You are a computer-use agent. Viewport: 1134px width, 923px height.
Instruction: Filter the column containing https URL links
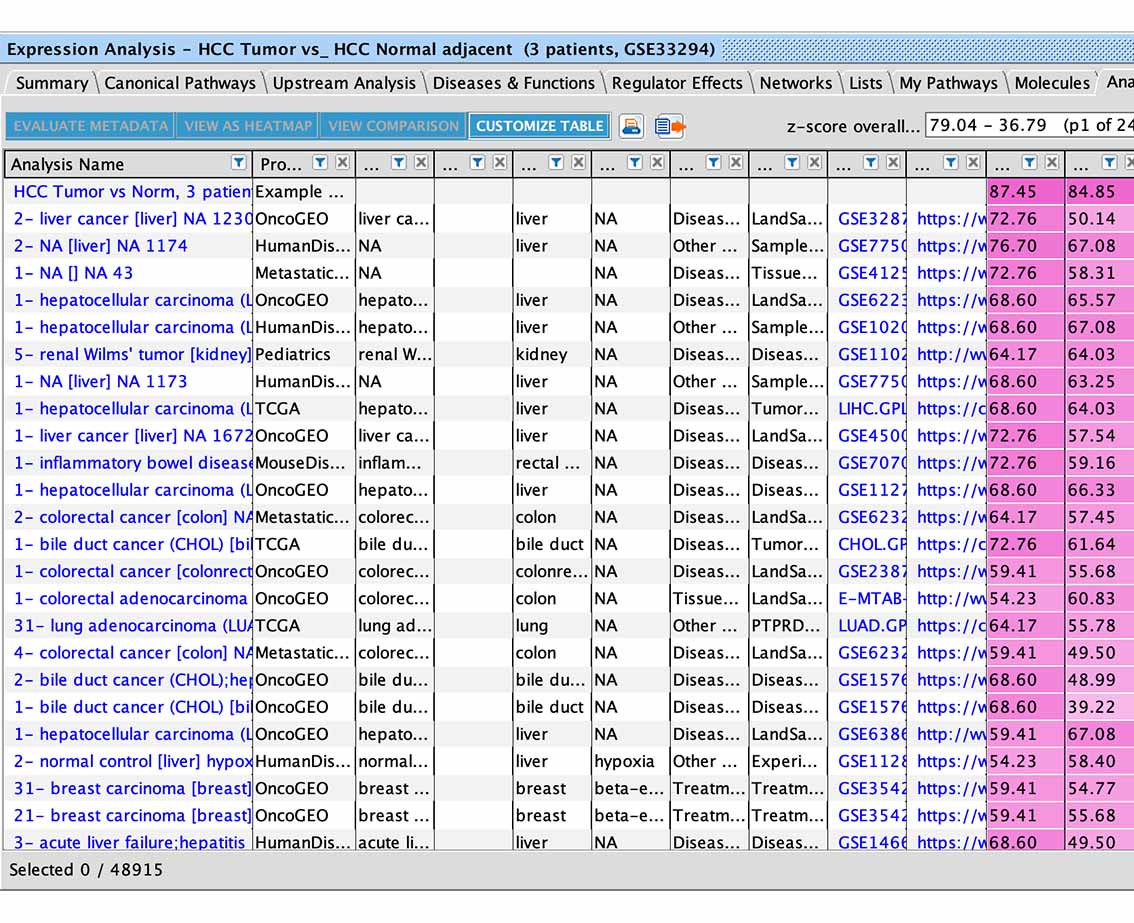pyautogui.click(x=950, y=163)
